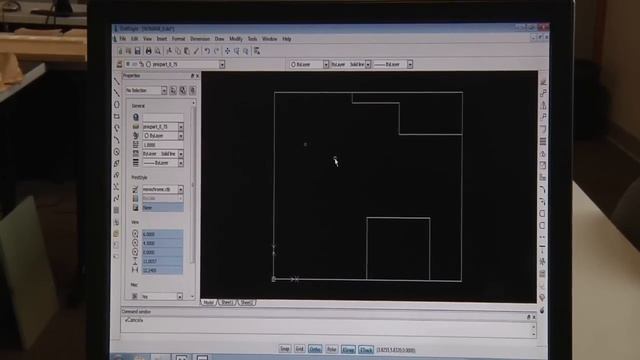Open the linestyle drop-down in Properties General
The height and width of the screenshot is (360, 640).
[x=180, y=154]
